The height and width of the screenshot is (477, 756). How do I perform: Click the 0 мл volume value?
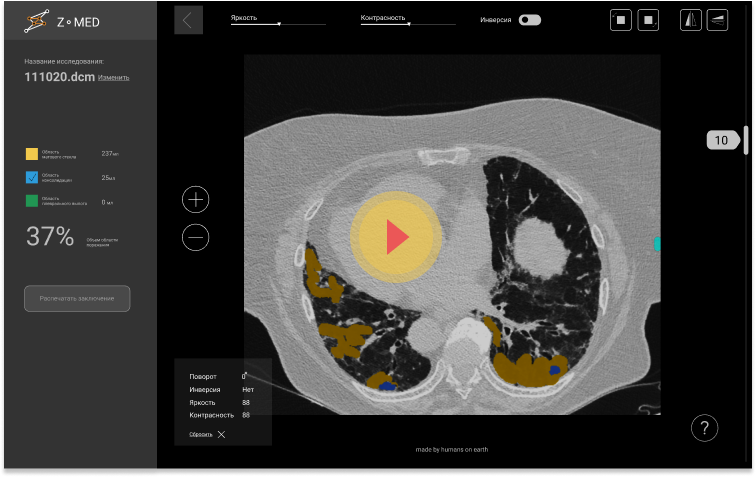point(107,202)
